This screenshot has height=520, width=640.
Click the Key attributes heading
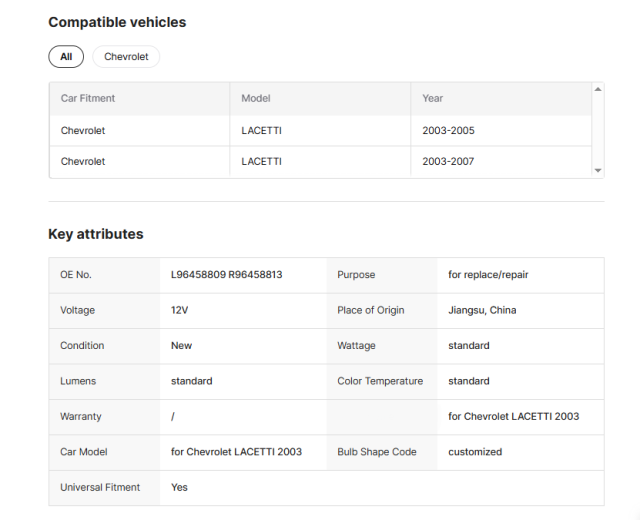click(x=96, y=234)
